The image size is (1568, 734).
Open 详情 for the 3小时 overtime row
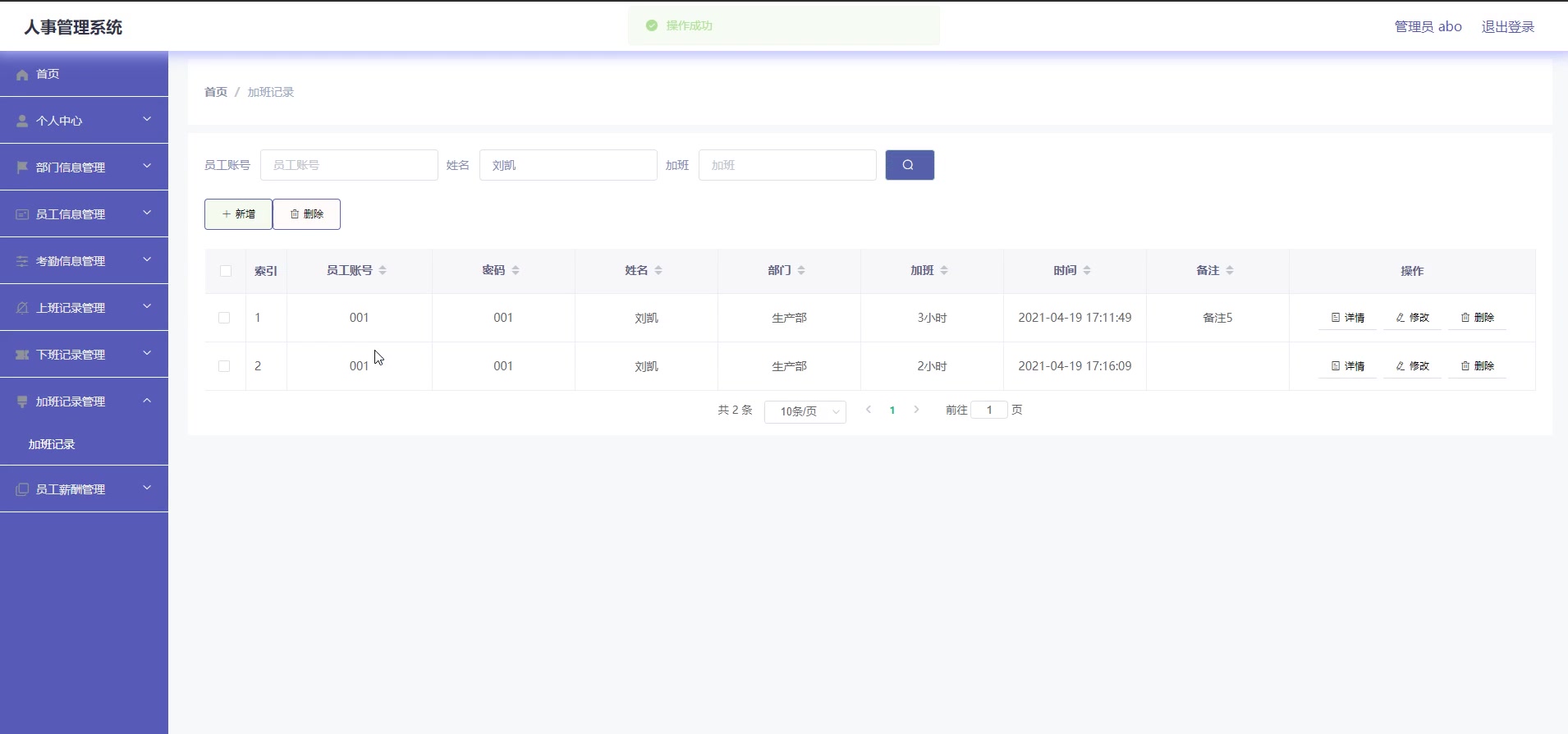point(1347,318)
